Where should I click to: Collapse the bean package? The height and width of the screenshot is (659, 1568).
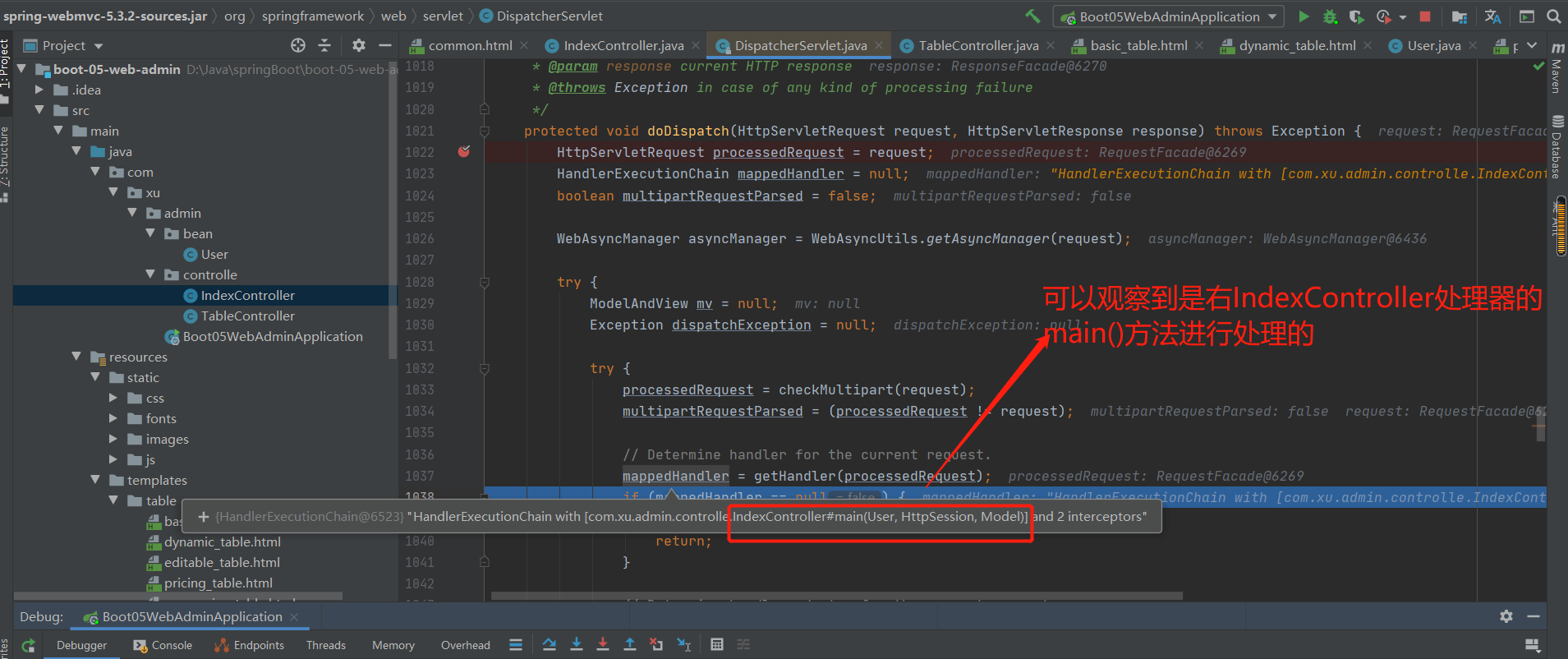point(150,233)
